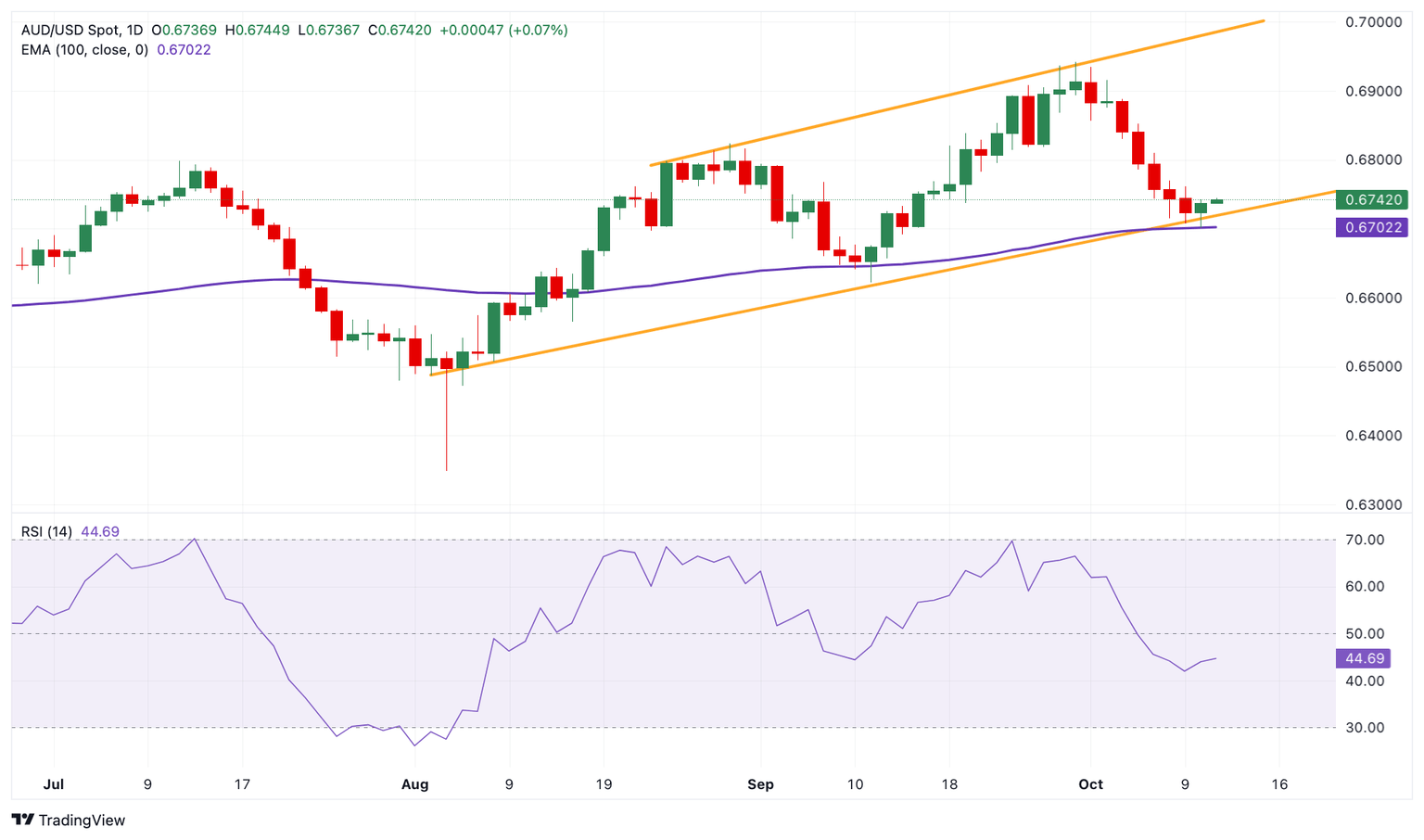This screenshot has width=1424, height=840.
Task: Click the Sep label on the time axis
Action: point(760,784)
